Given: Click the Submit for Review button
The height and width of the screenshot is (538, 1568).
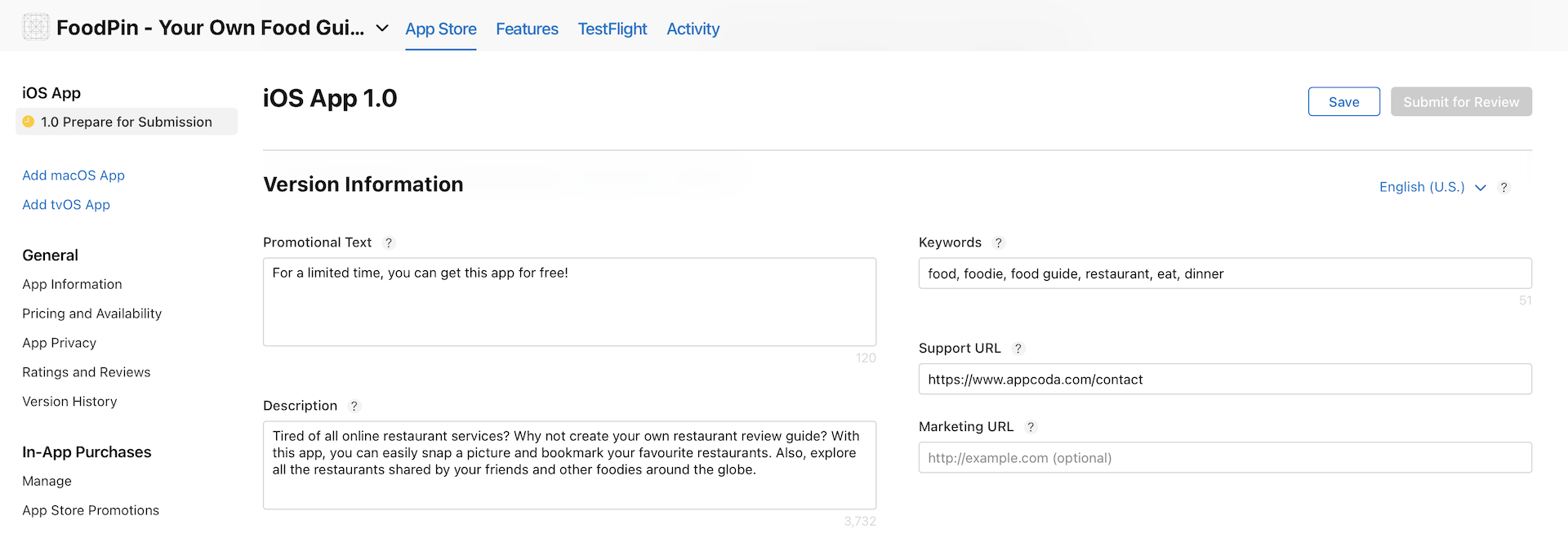Looking at the screenshot, I should point(1461,102).
